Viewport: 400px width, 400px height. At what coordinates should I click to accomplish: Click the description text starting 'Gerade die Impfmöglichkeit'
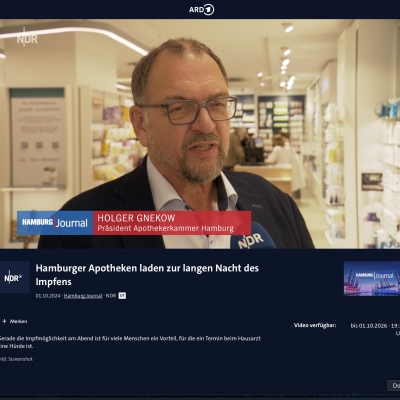[x=130, y=342]
